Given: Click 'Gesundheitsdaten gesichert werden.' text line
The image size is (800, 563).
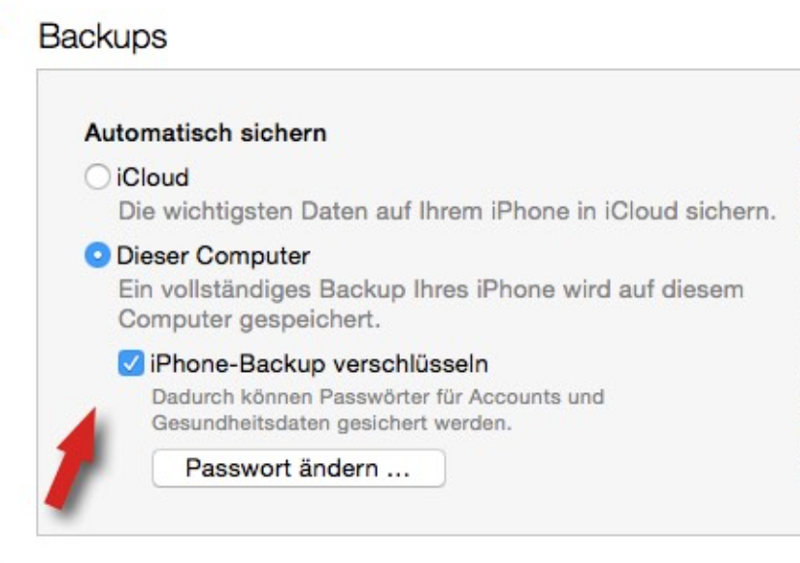Looking at the screenshot, I should tap(332, 423).
